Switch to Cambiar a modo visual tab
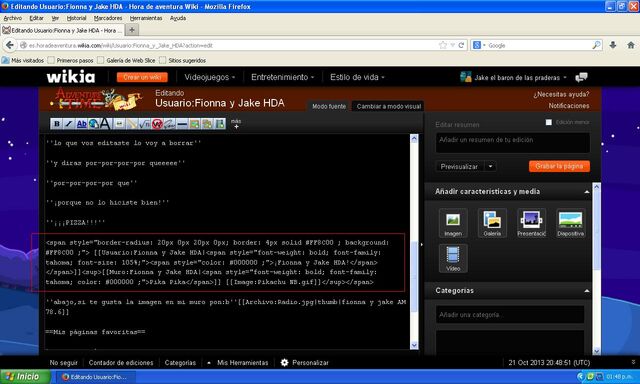Image resolution: width=640 pixels, height=384 pixels. pos(388,106)
